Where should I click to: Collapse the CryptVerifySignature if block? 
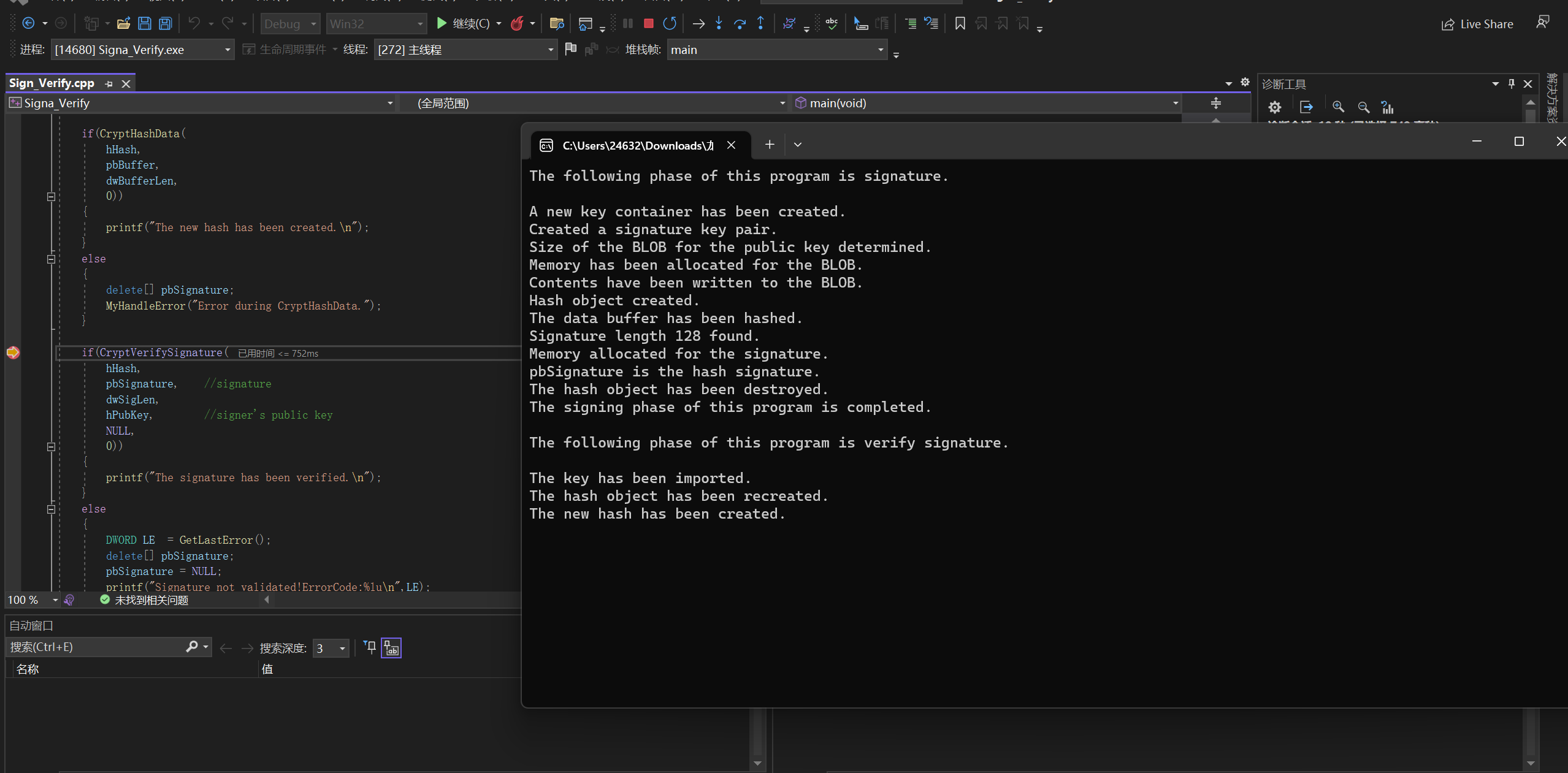[52, 447]
